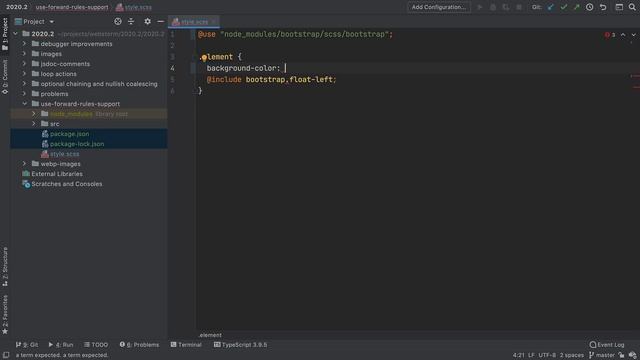Expand the debugger improvements folder
The image size is (640, 360).
(x=24, y=44)
